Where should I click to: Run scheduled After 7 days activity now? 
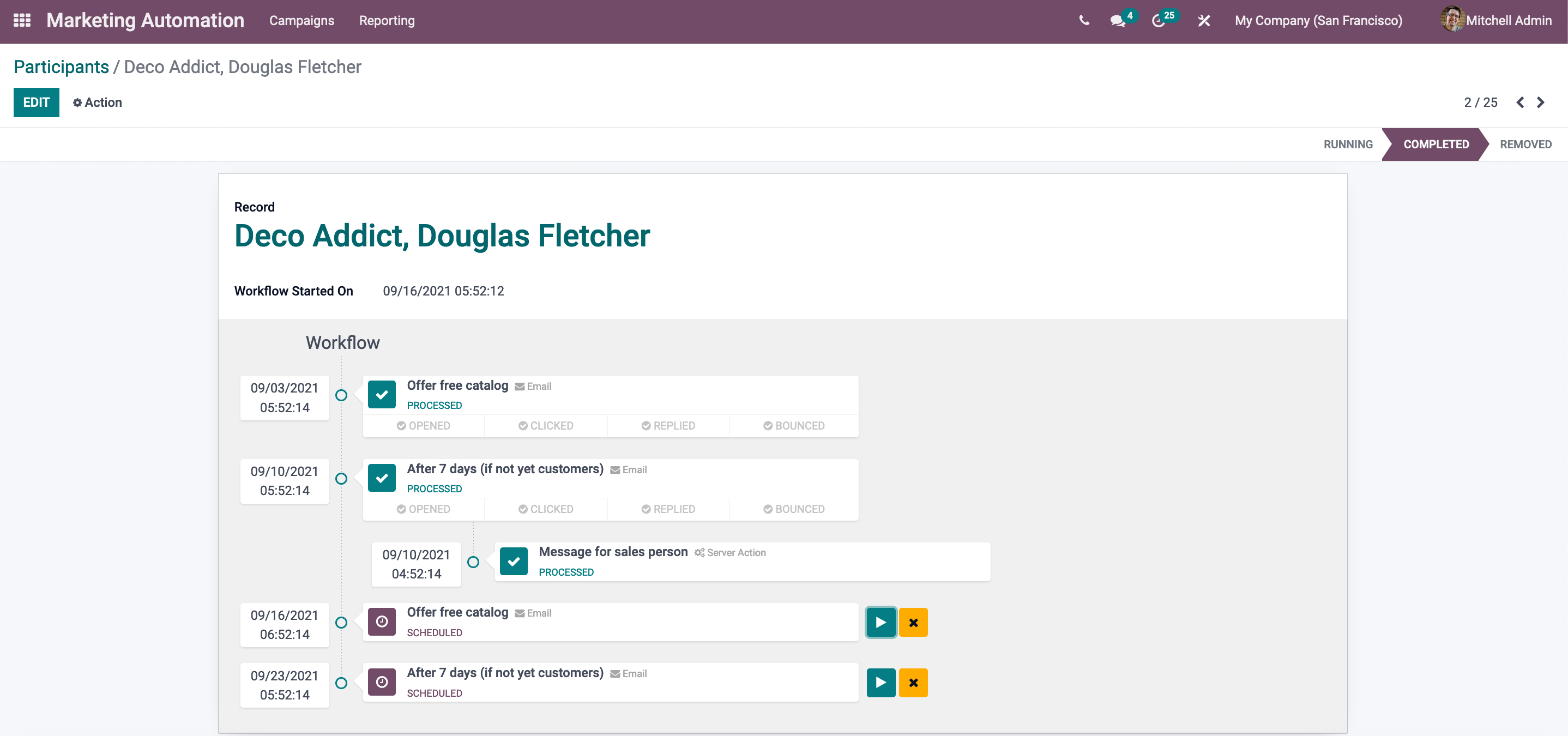click(x=881, y=683)
